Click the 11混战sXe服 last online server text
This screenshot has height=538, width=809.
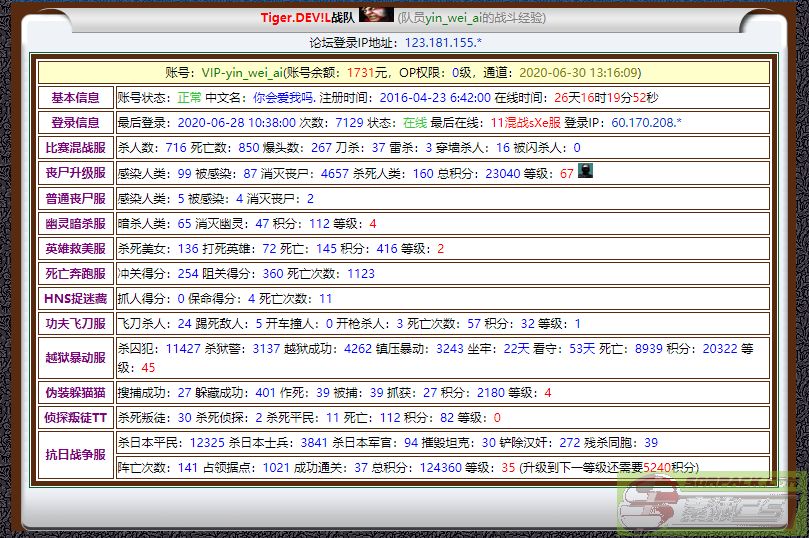525,123
